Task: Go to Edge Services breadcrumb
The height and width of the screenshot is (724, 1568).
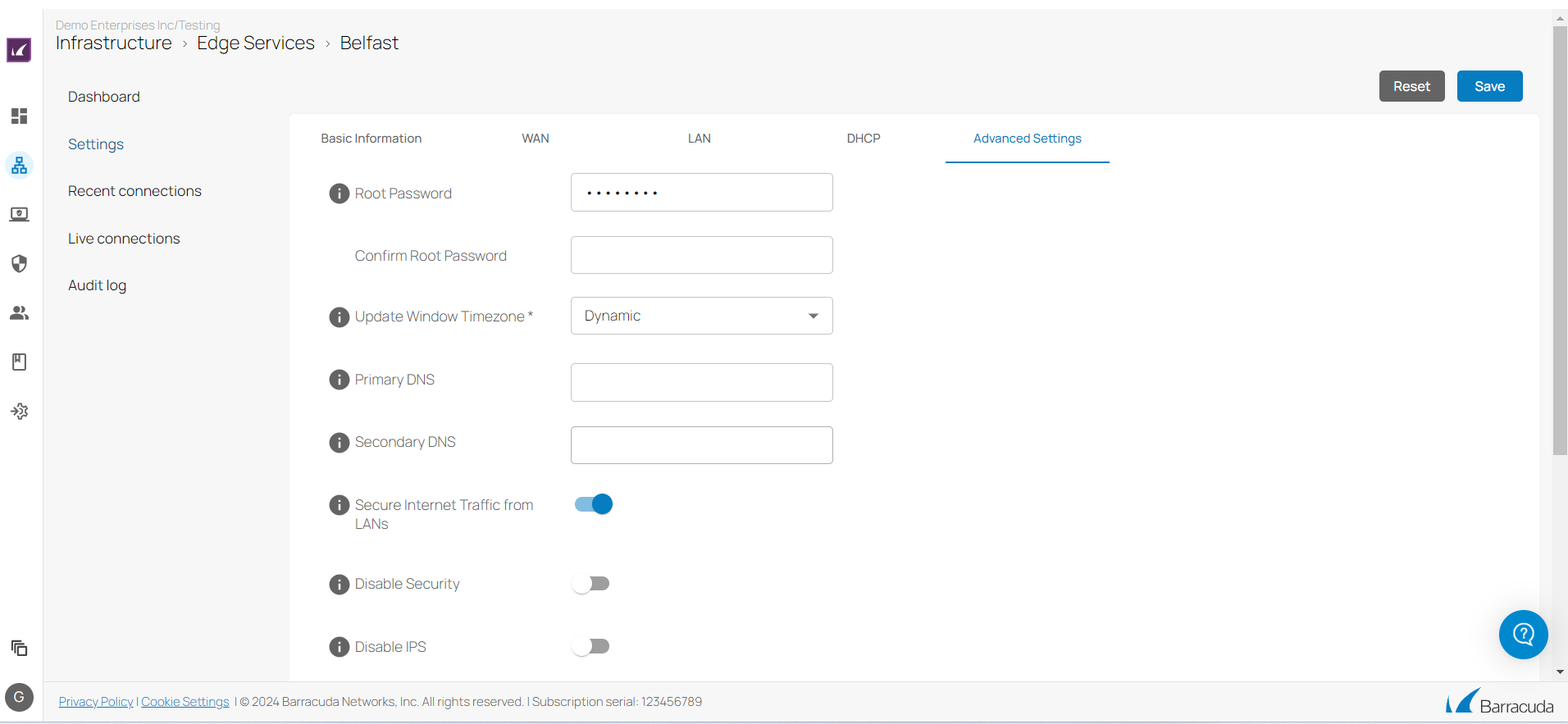Action: (256, 43)
